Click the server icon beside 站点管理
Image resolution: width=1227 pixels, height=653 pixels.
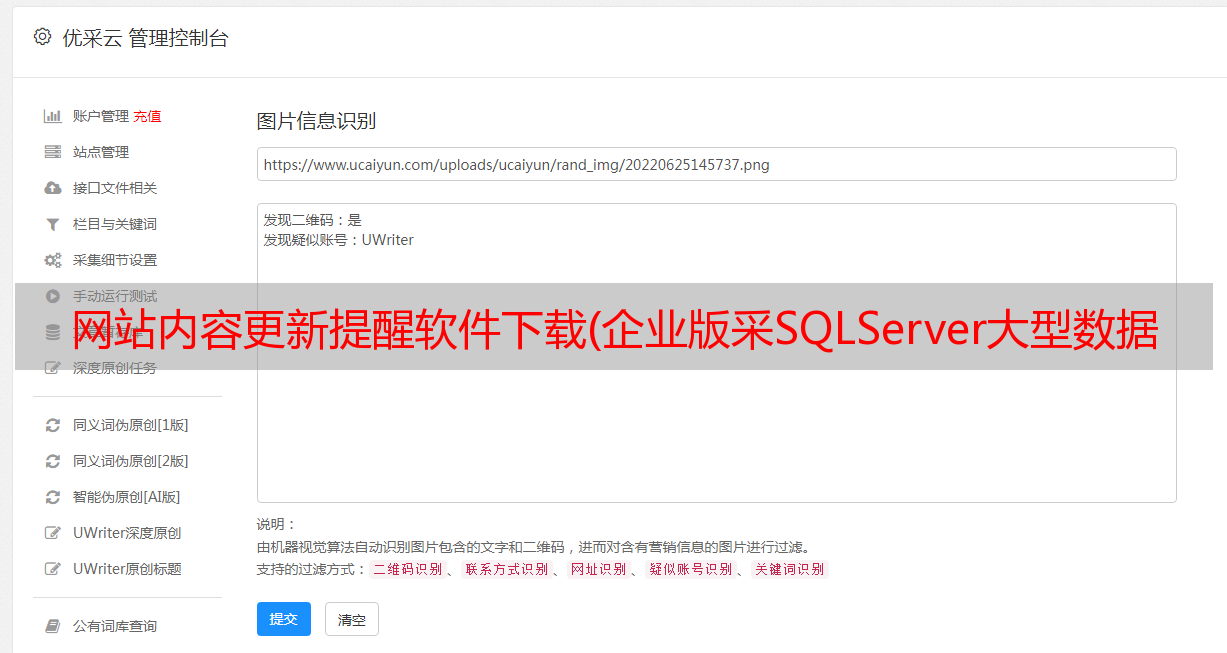pyautogui.click(x=53, y=152)
